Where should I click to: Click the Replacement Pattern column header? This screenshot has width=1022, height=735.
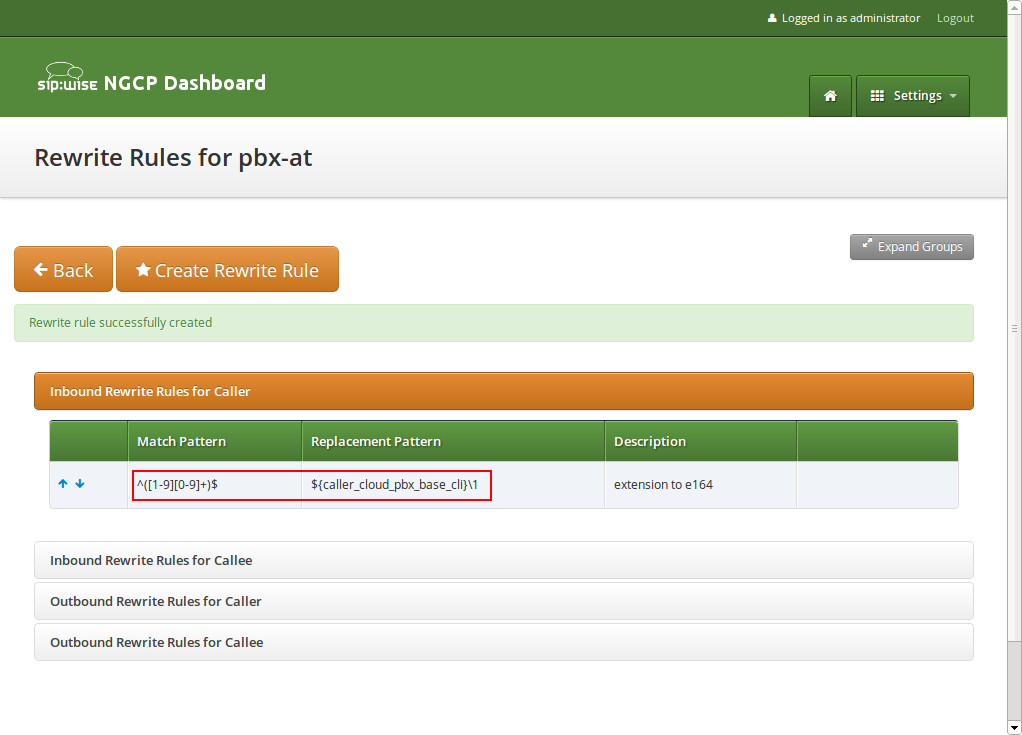point(453,441)
